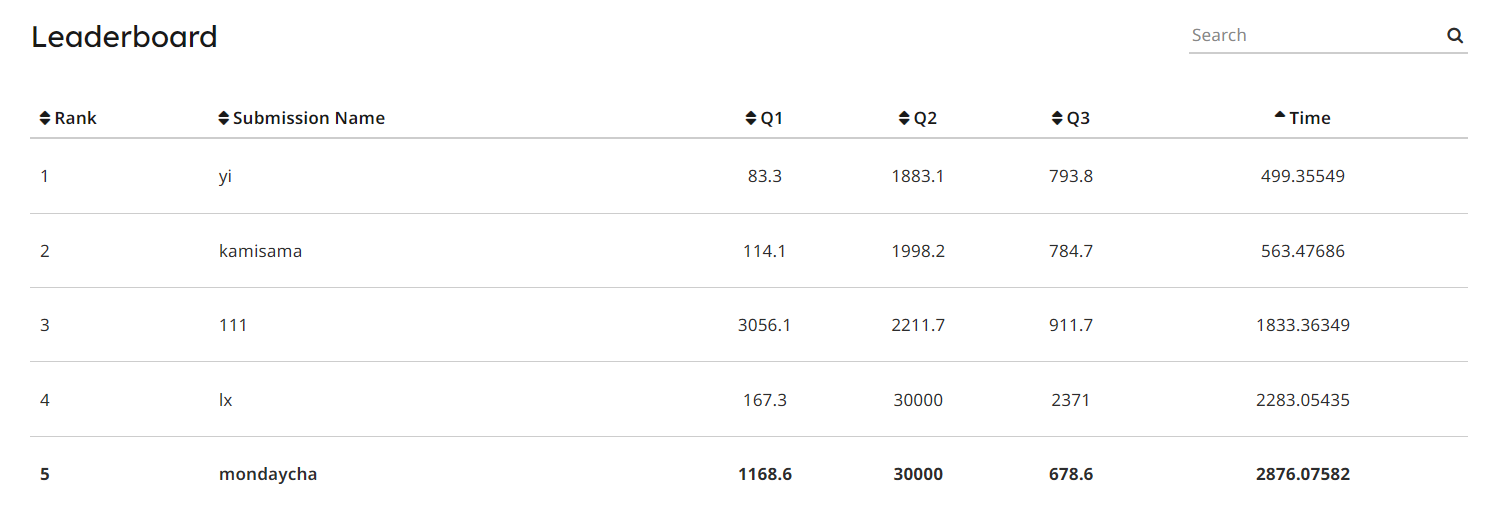Select the yi submission row
Image resolution: width=1497 pixels, height=510 pixels.
click(749, 176)
